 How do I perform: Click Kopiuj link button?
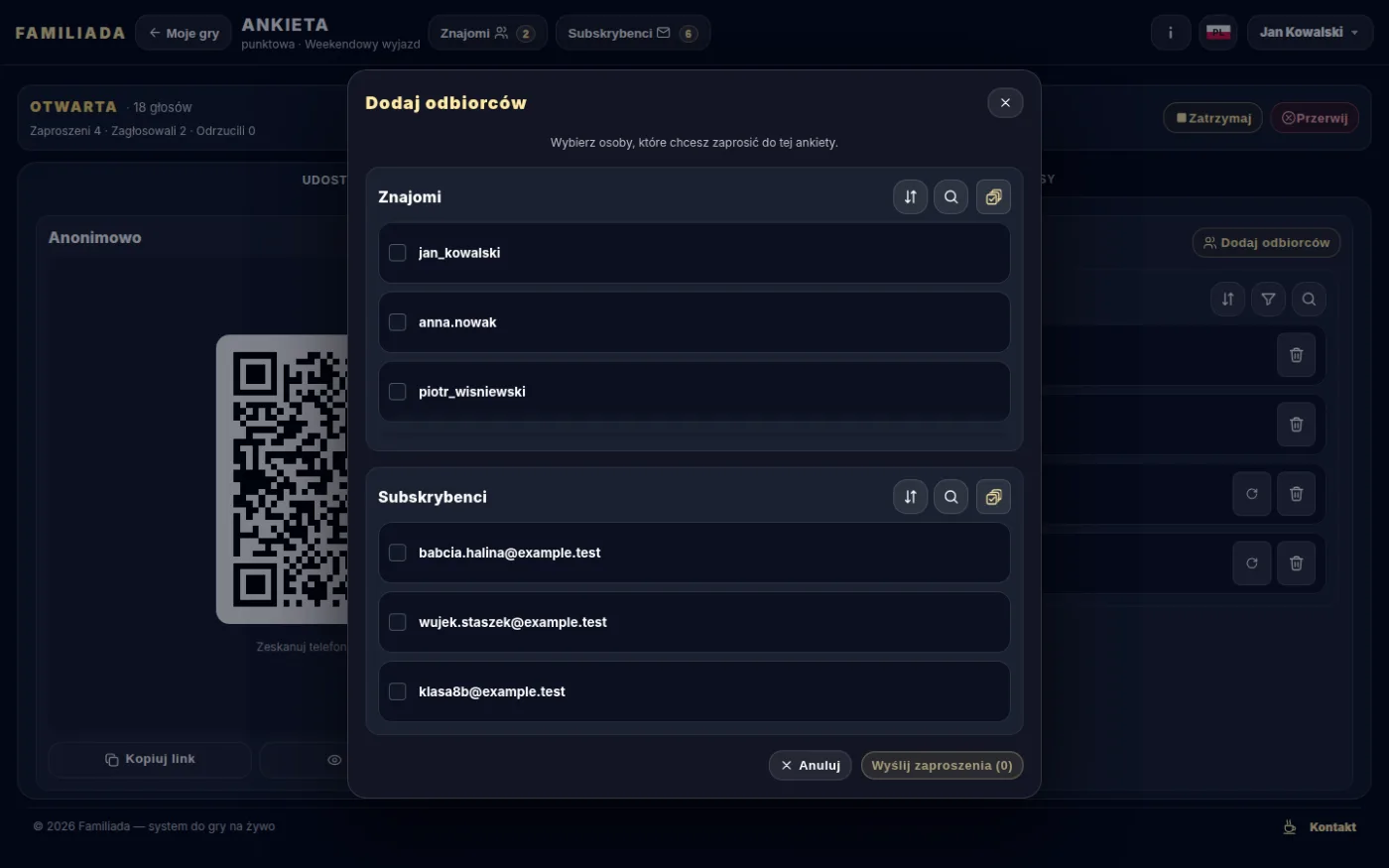point(150,759)
